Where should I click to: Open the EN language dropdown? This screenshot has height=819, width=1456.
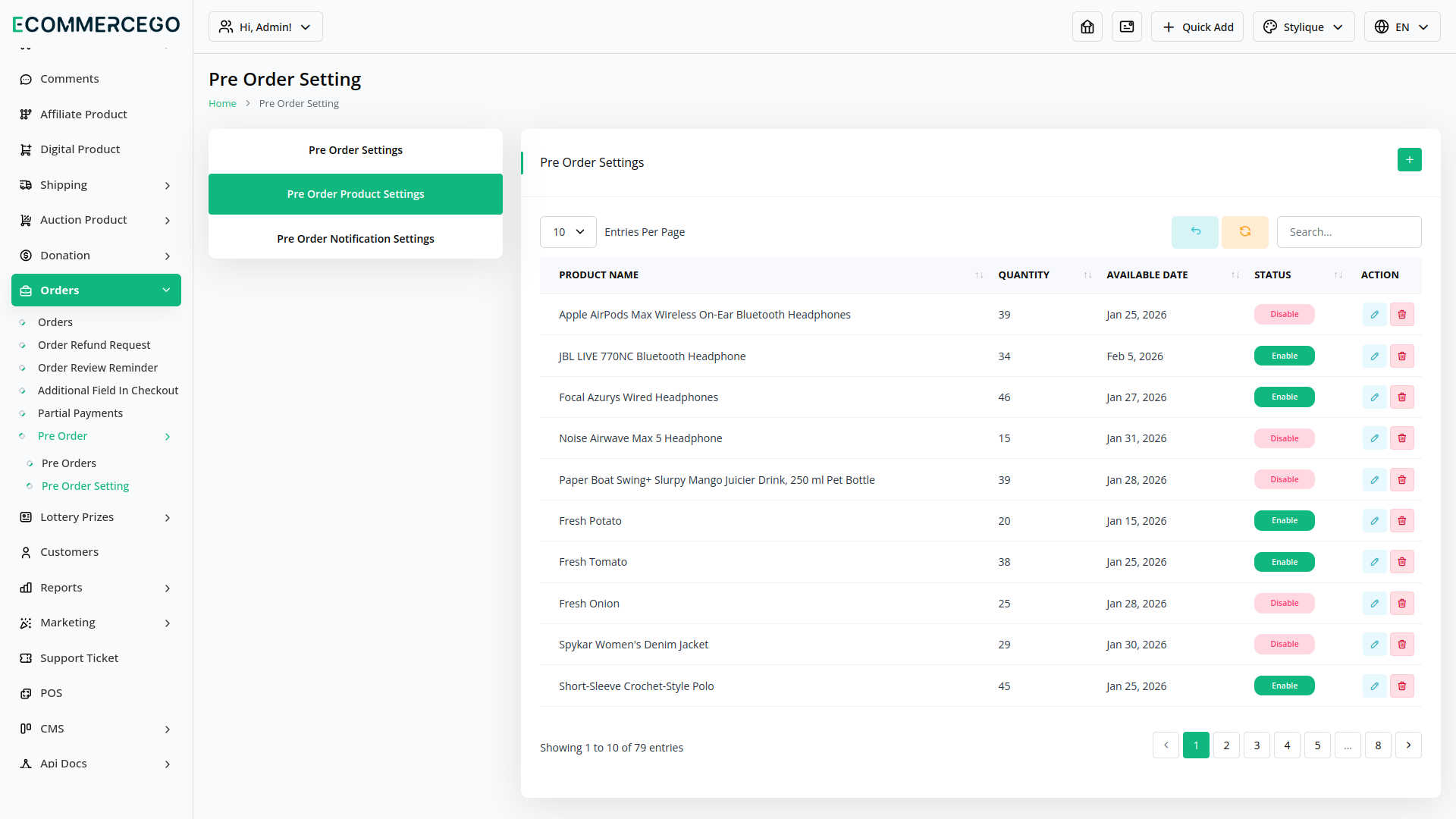[1401, 27]
